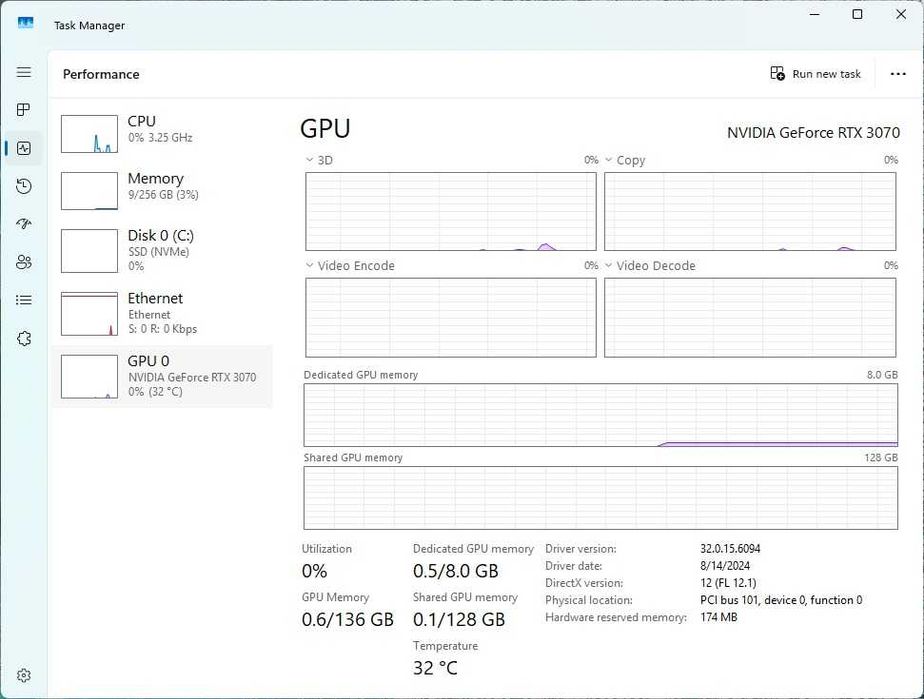Image resolution: width=924 pixels, height=699 pixels.
Task: Click the Dedicated GPU memory graph
Action: click(x=600, y=415)
